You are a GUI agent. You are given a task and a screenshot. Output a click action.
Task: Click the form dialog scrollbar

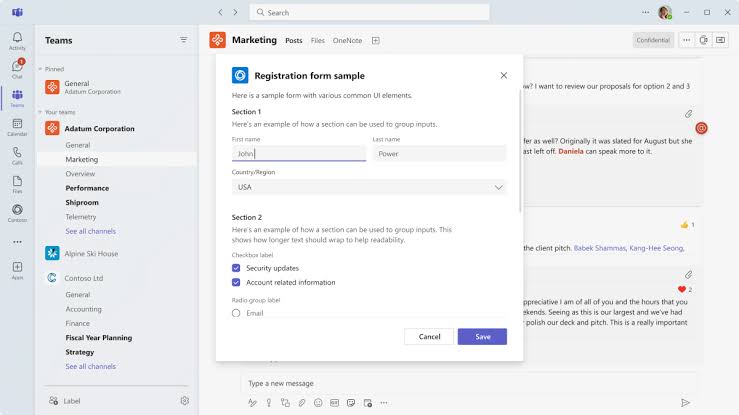[520, 151]
